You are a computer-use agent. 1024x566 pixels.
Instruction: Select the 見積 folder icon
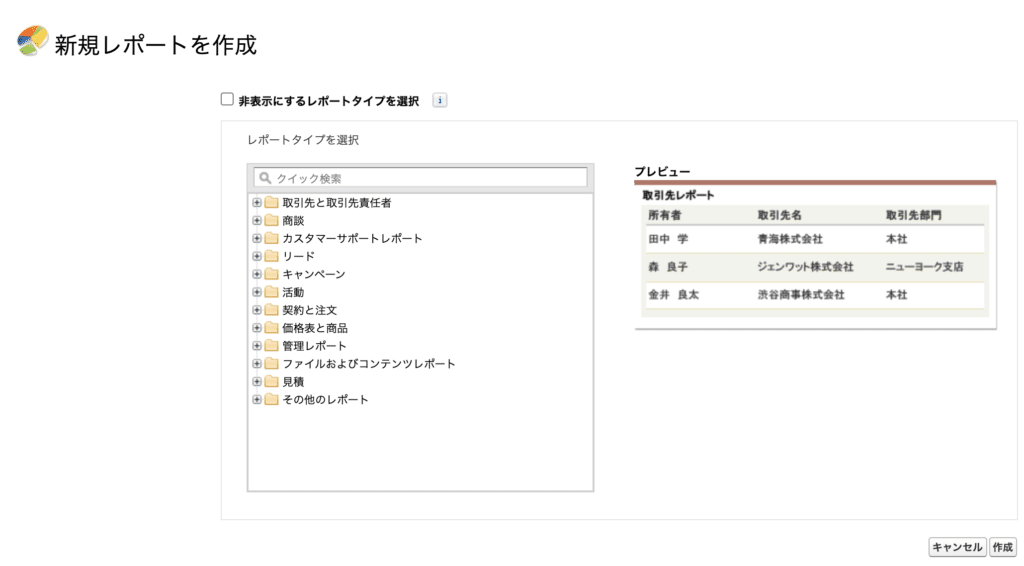[272, 382]
